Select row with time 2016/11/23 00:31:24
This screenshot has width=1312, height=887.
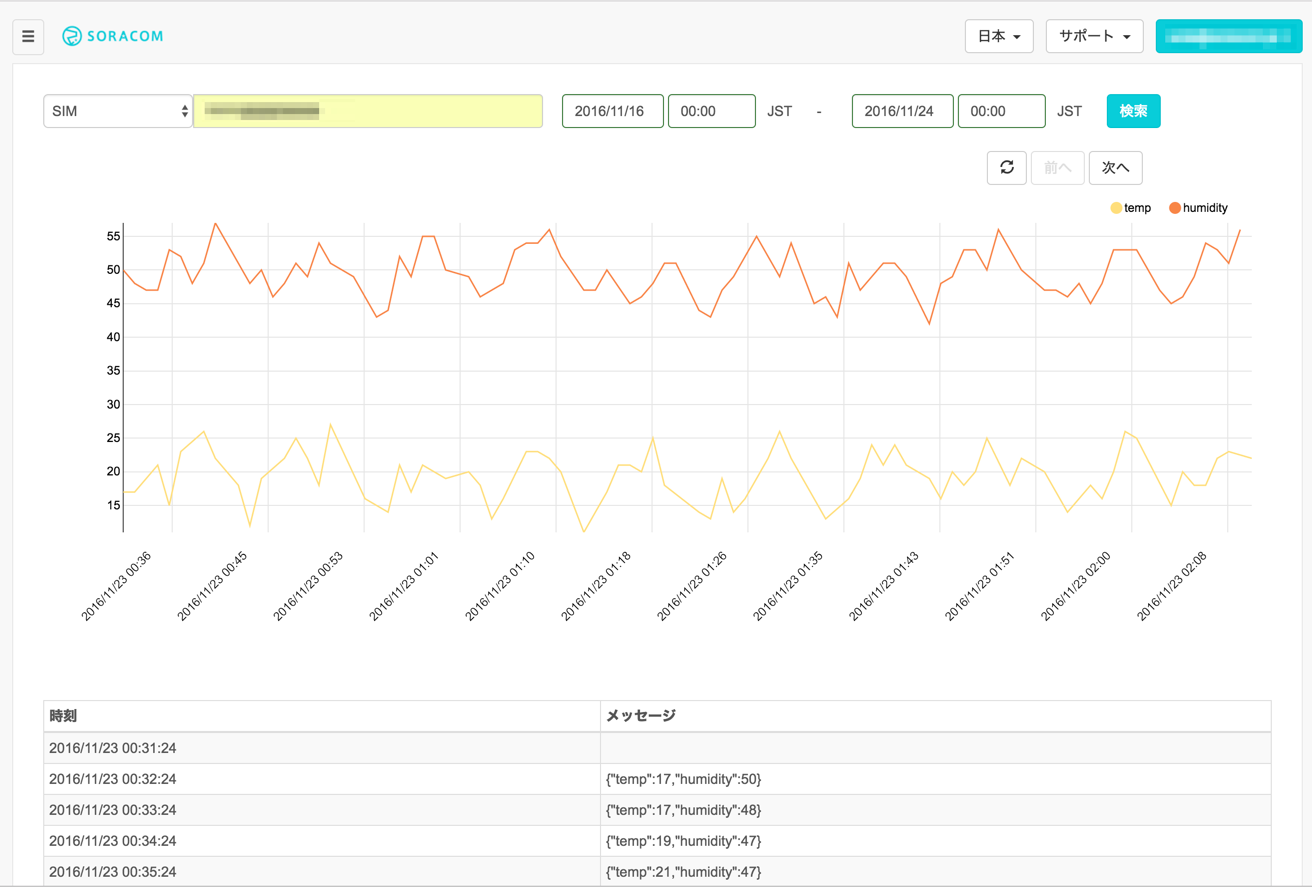pos(657,748)
